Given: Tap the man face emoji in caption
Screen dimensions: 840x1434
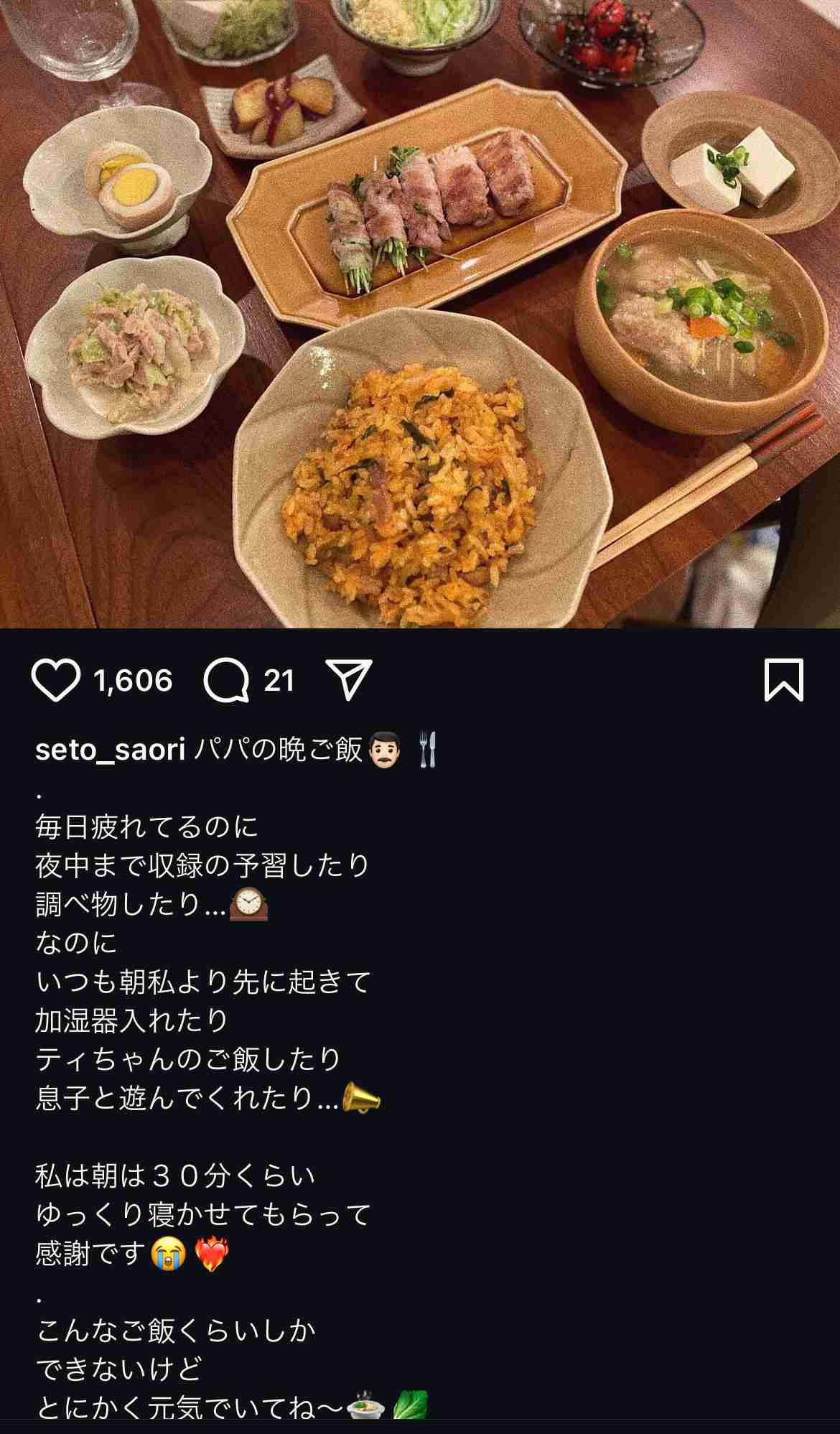Looking at the screenshot, I should (384, 750).
